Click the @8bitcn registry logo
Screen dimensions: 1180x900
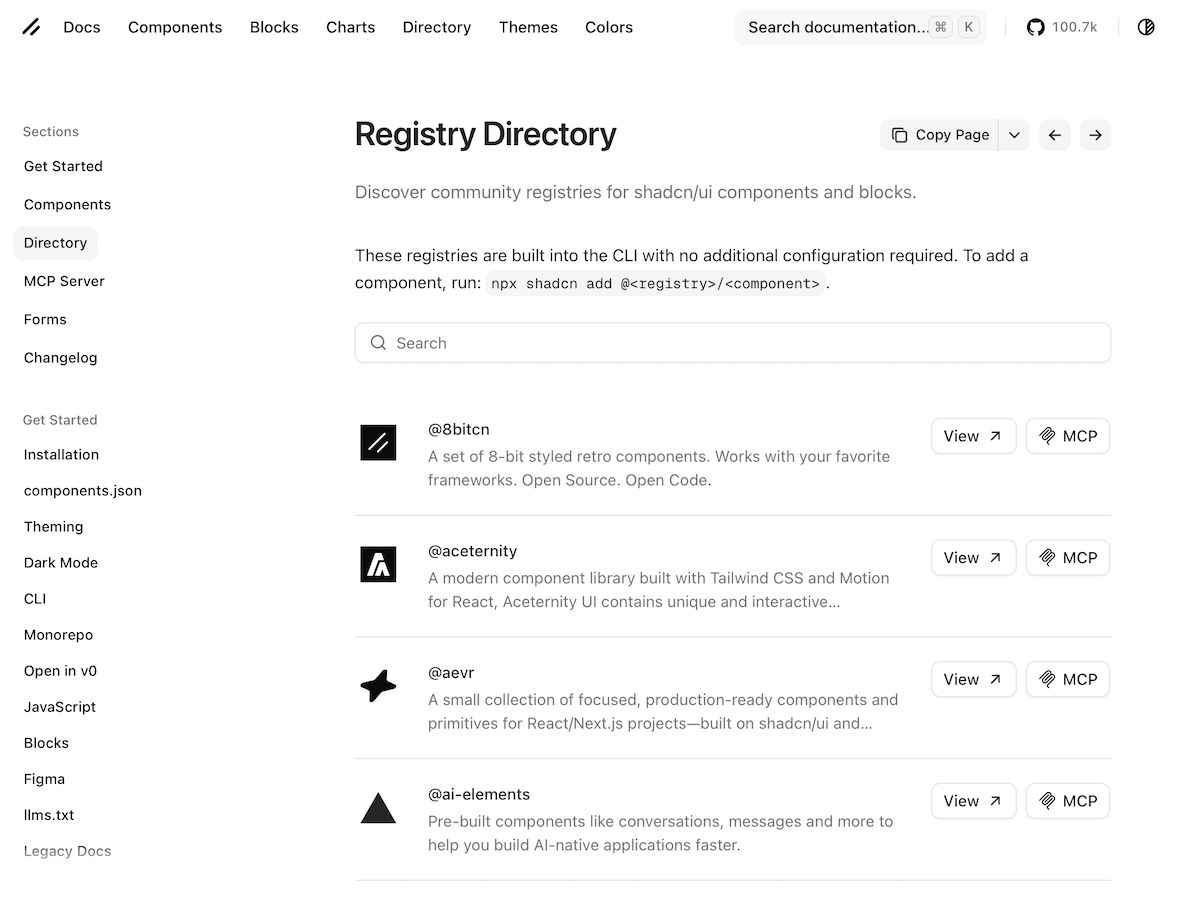[378, 442]
